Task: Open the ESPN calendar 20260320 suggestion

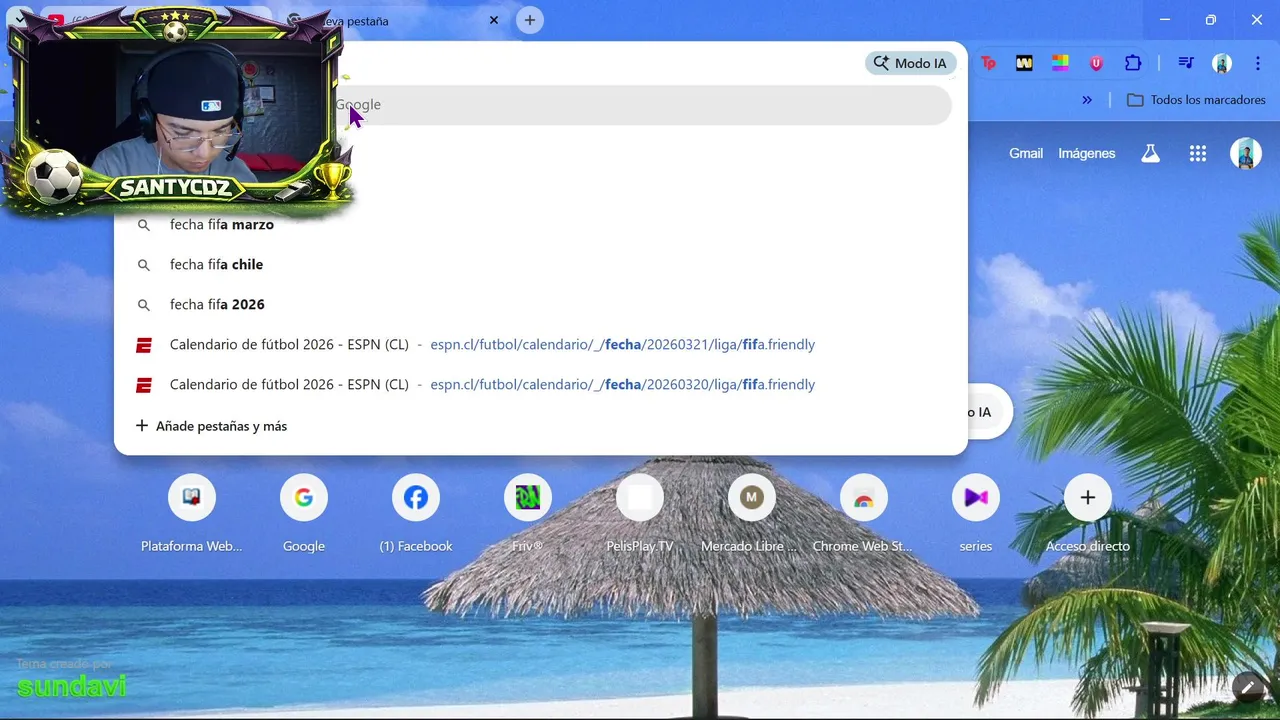Action: coord(540,385)
